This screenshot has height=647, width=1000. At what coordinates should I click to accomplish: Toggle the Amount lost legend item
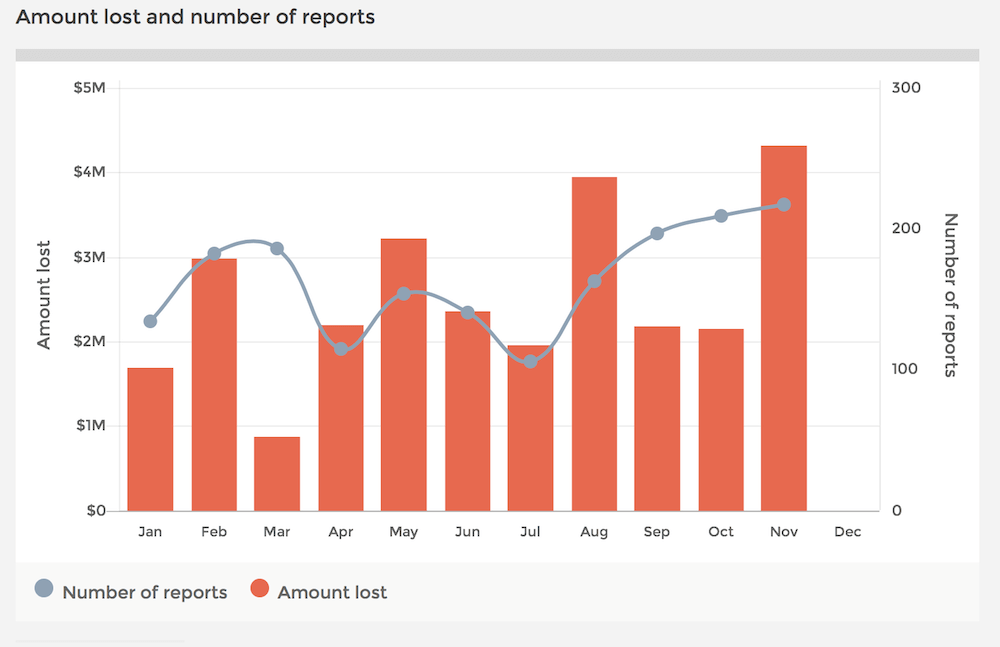click(x=318, y=591)
